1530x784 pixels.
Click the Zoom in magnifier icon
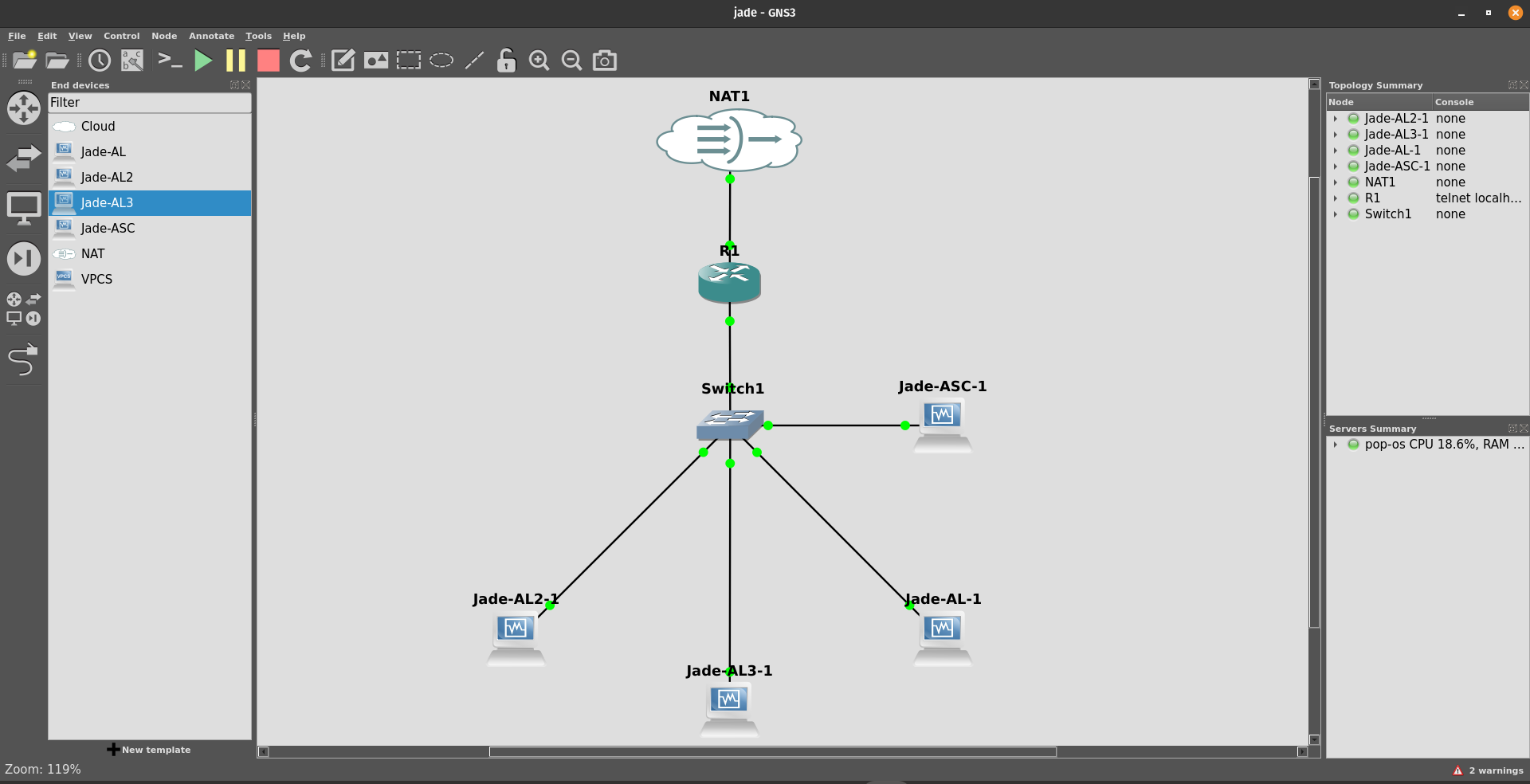pyautogui.click(x=539, y=61)
